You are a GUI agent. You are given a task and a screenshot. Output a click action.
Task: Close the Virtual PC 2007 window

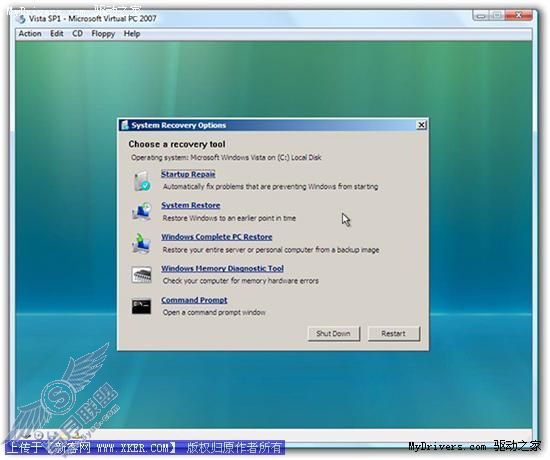coord(519,15)
